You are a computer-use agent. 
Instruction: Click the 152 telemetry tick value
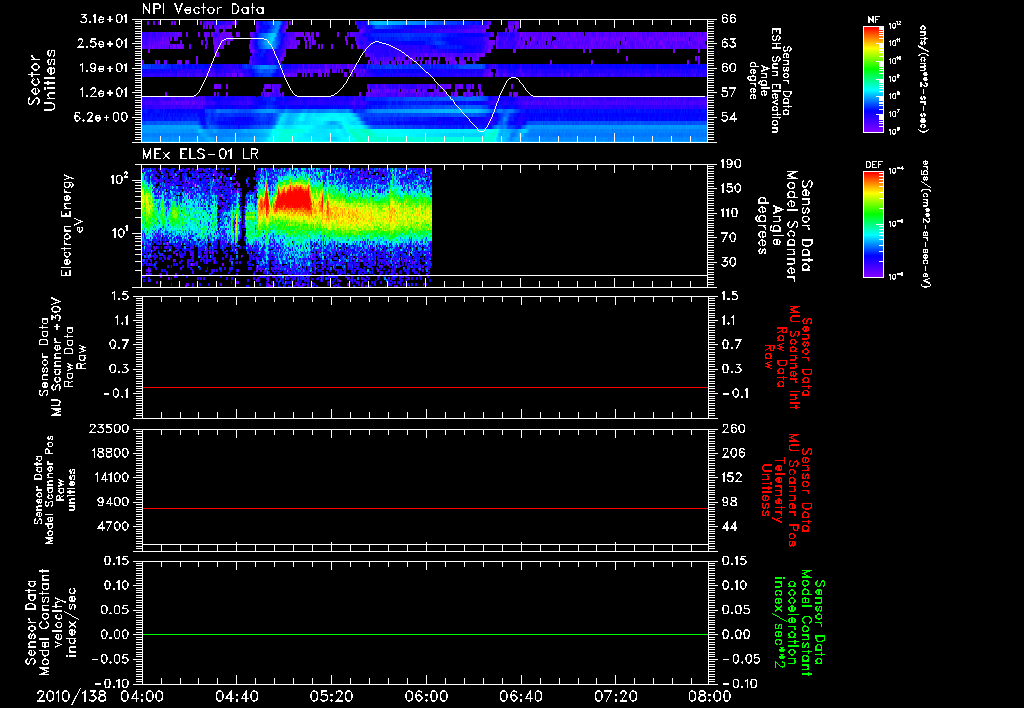[732, 477]
